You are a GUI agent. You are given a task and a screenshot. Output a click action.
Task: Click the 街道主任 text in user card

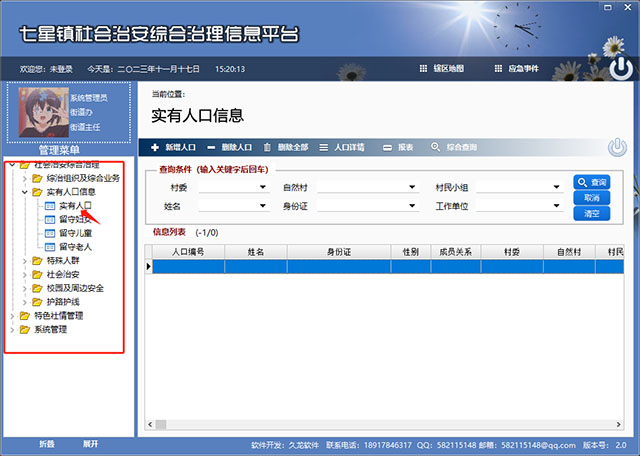[85, 127]
